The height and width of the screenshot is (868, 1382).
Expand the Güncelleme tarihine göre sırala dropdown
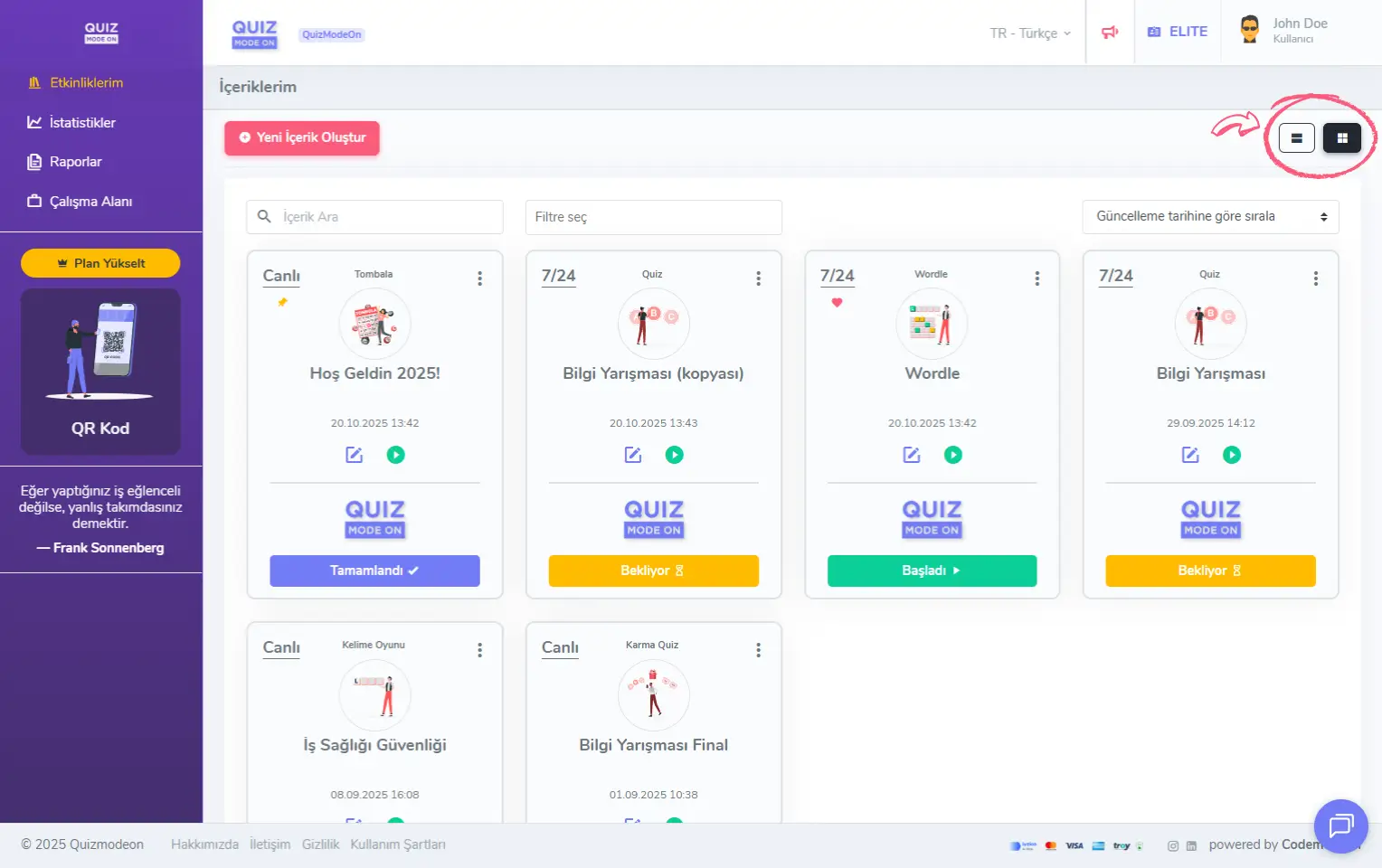(1210, 217)
